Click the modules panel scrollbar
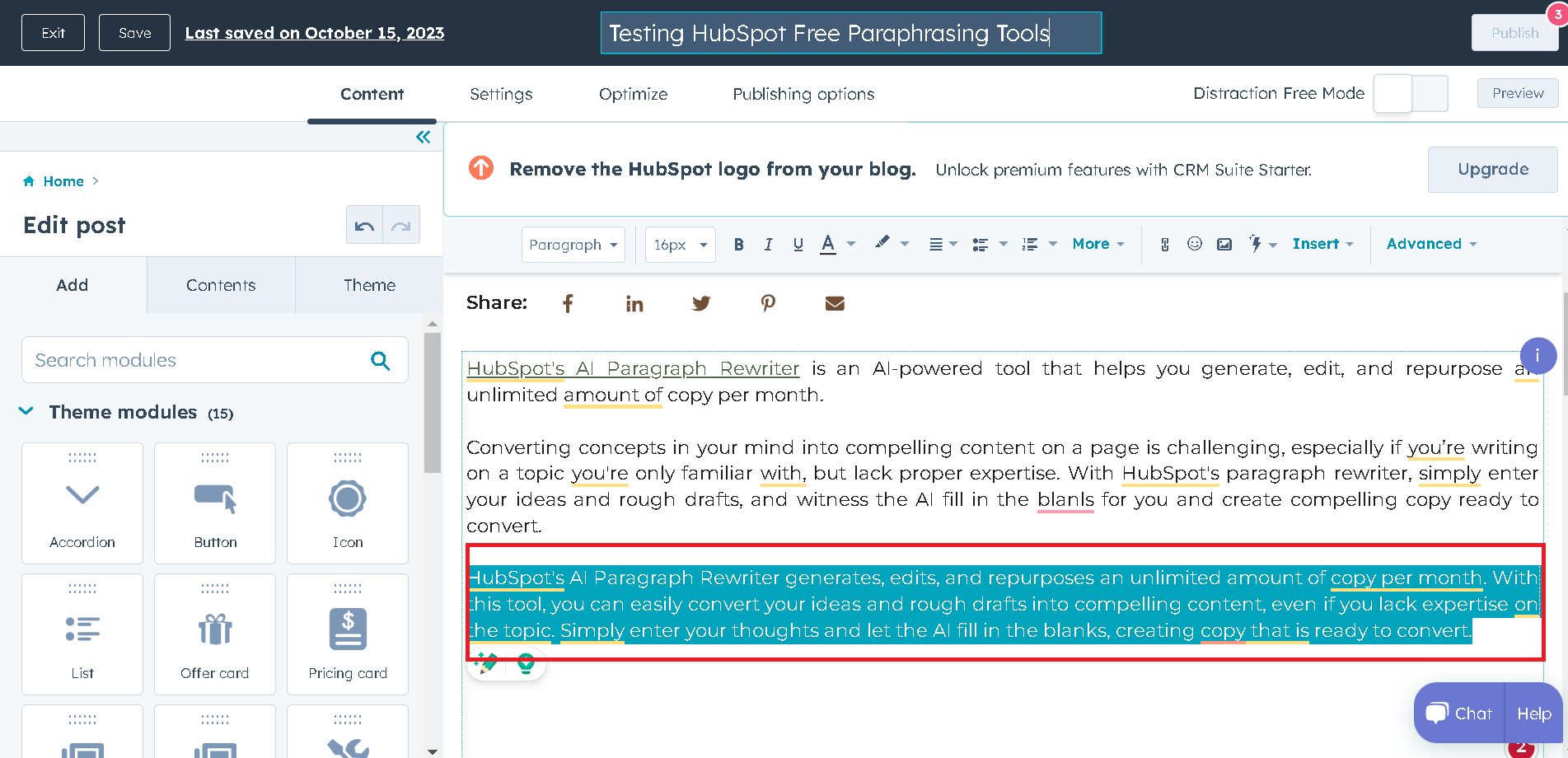 tap(433, 404)
